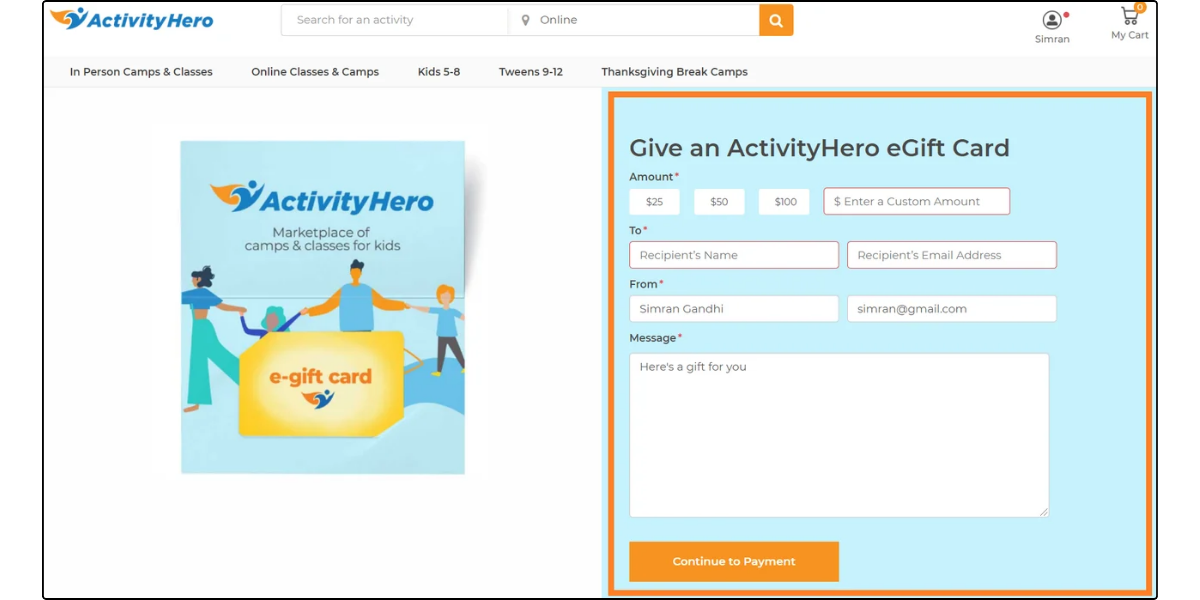Open Online Classes & Camps menu
Viewport: 1200px width, 600px height.
click(315, 72)
